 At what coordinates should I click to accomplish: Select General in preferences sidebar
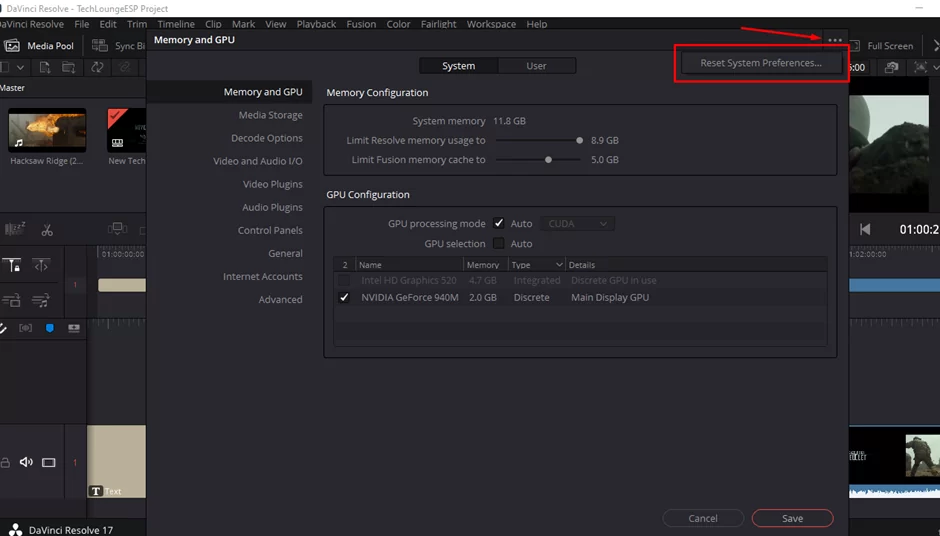coord(285,254)
